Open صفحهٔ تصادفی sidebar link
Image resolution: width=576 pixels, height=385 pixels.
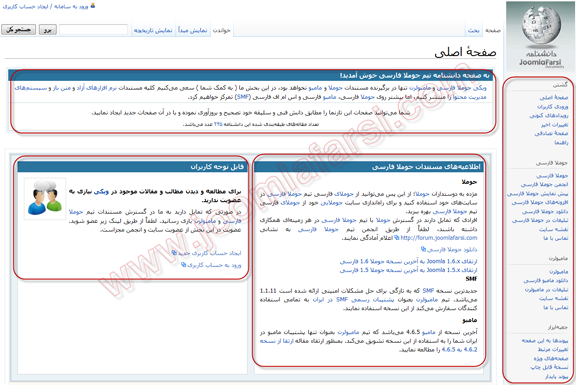click(551, 133)
